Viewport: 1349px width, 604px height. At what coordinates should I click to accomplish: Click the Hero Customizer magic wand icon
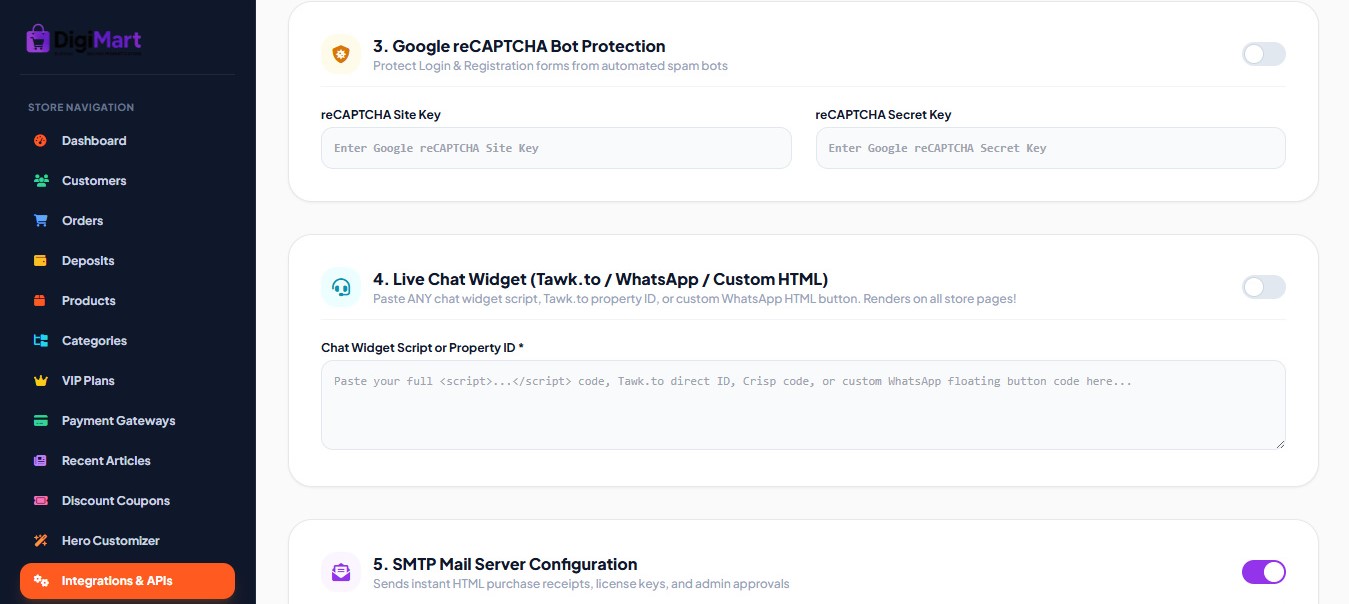click(41, 541)
